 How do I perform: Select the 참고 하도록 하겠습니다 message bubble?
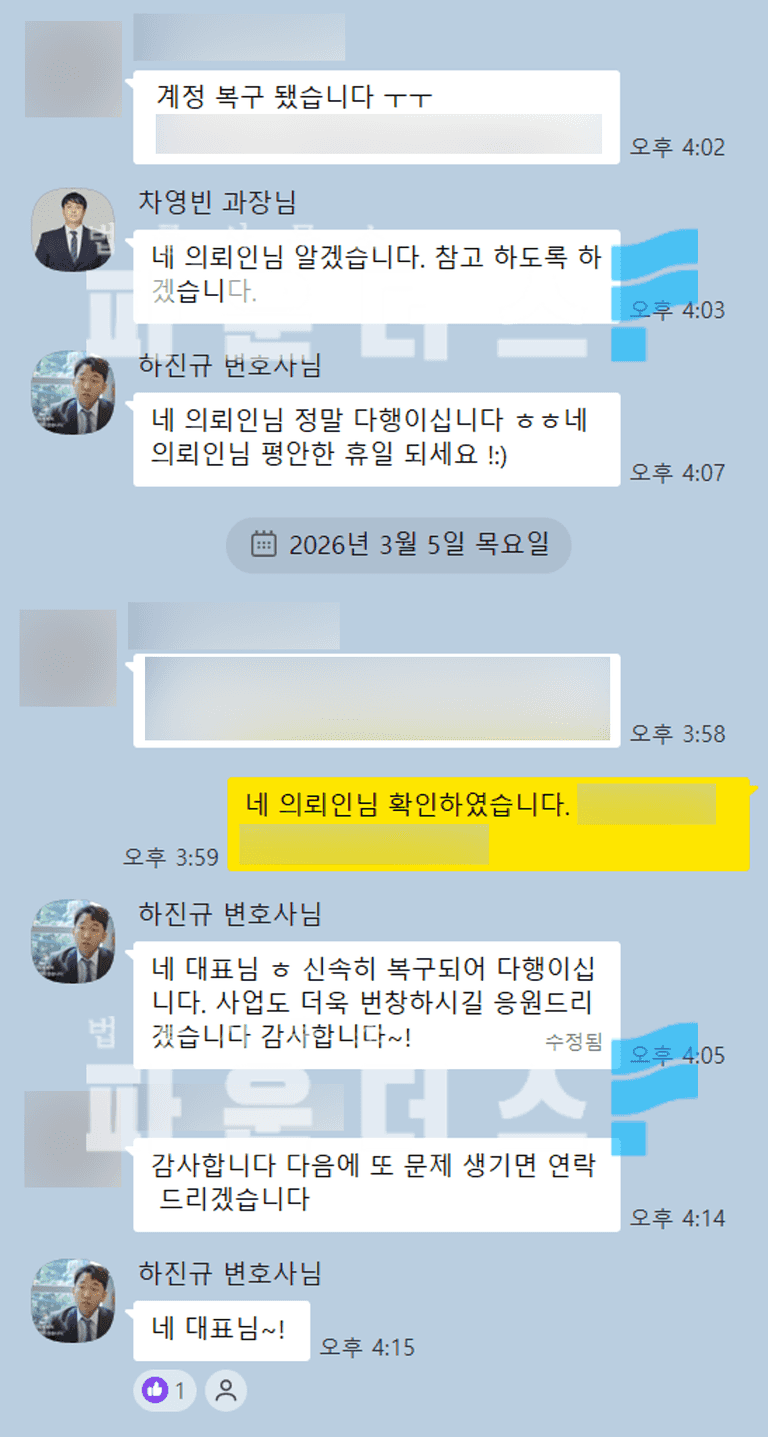[377, 276]
